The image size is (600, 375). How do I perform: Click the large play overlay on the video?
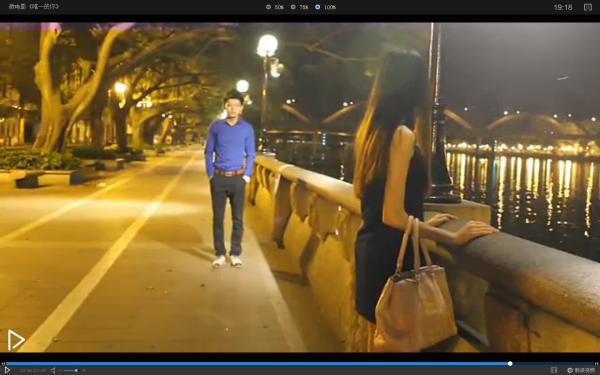pyautogui.click(x=16, y=340)
